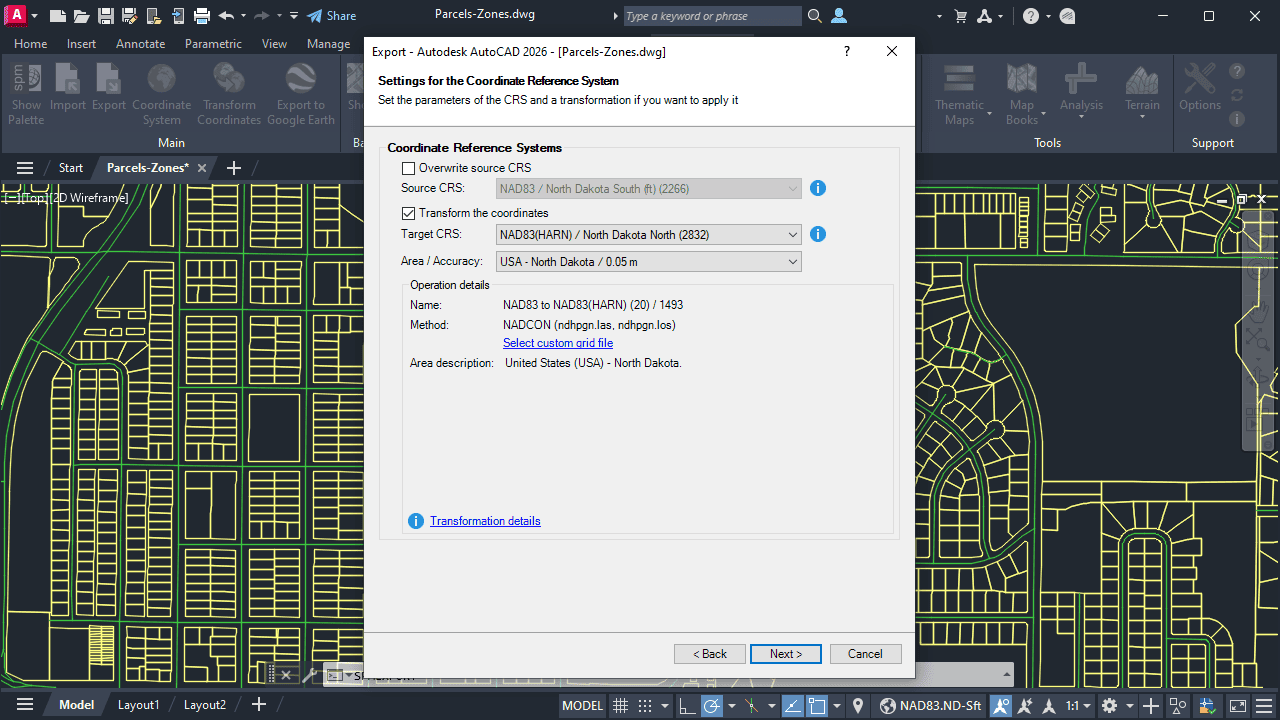Open the annotation scale 1:1 dropdown

coord(1077,705)
